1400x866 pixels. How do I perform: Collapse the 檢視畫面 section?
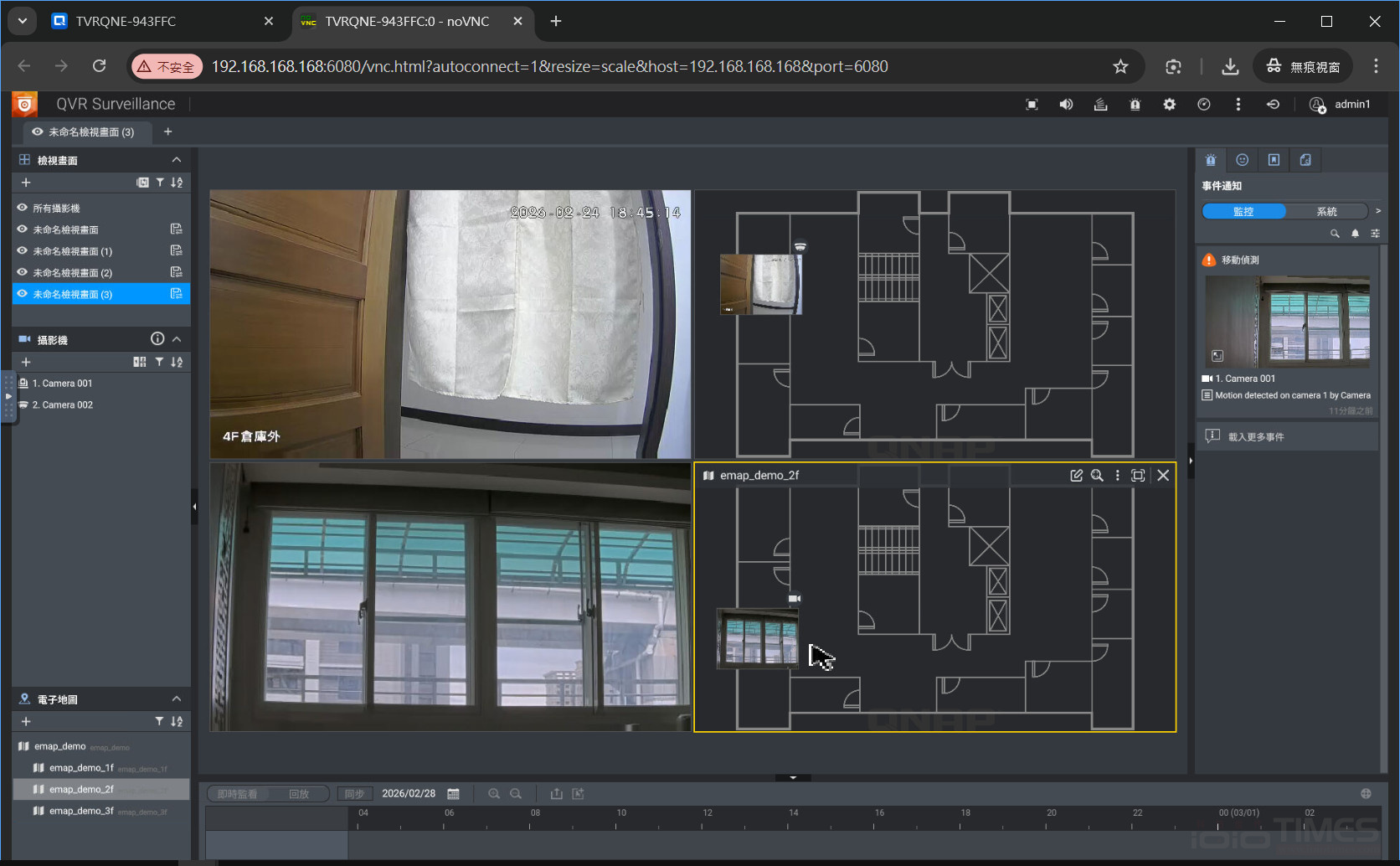[177, 160]
